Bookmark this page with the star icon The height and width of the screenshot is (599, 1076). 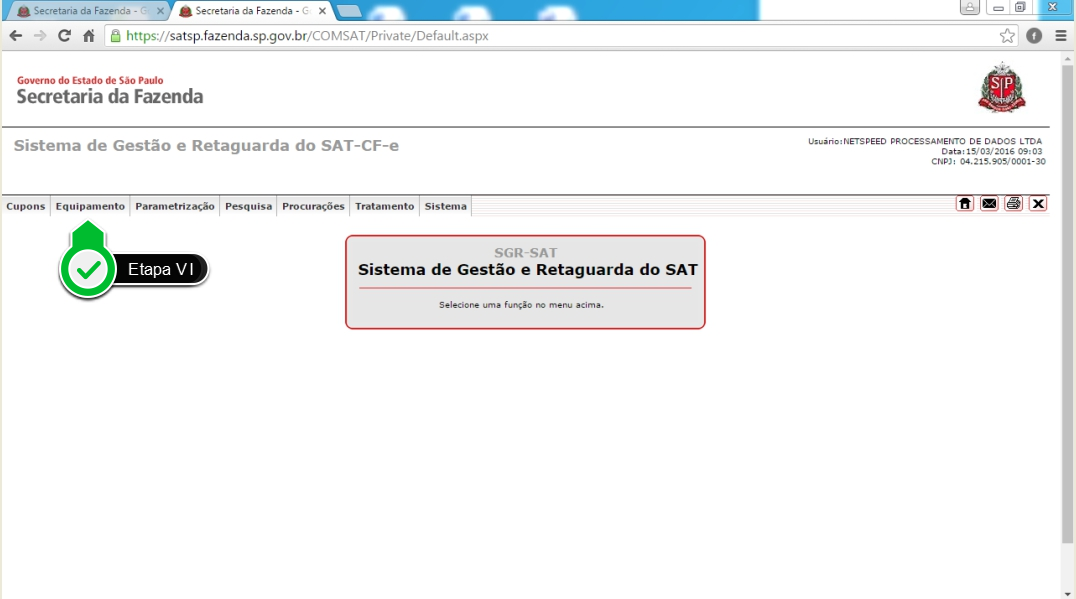coord(1007,36)
